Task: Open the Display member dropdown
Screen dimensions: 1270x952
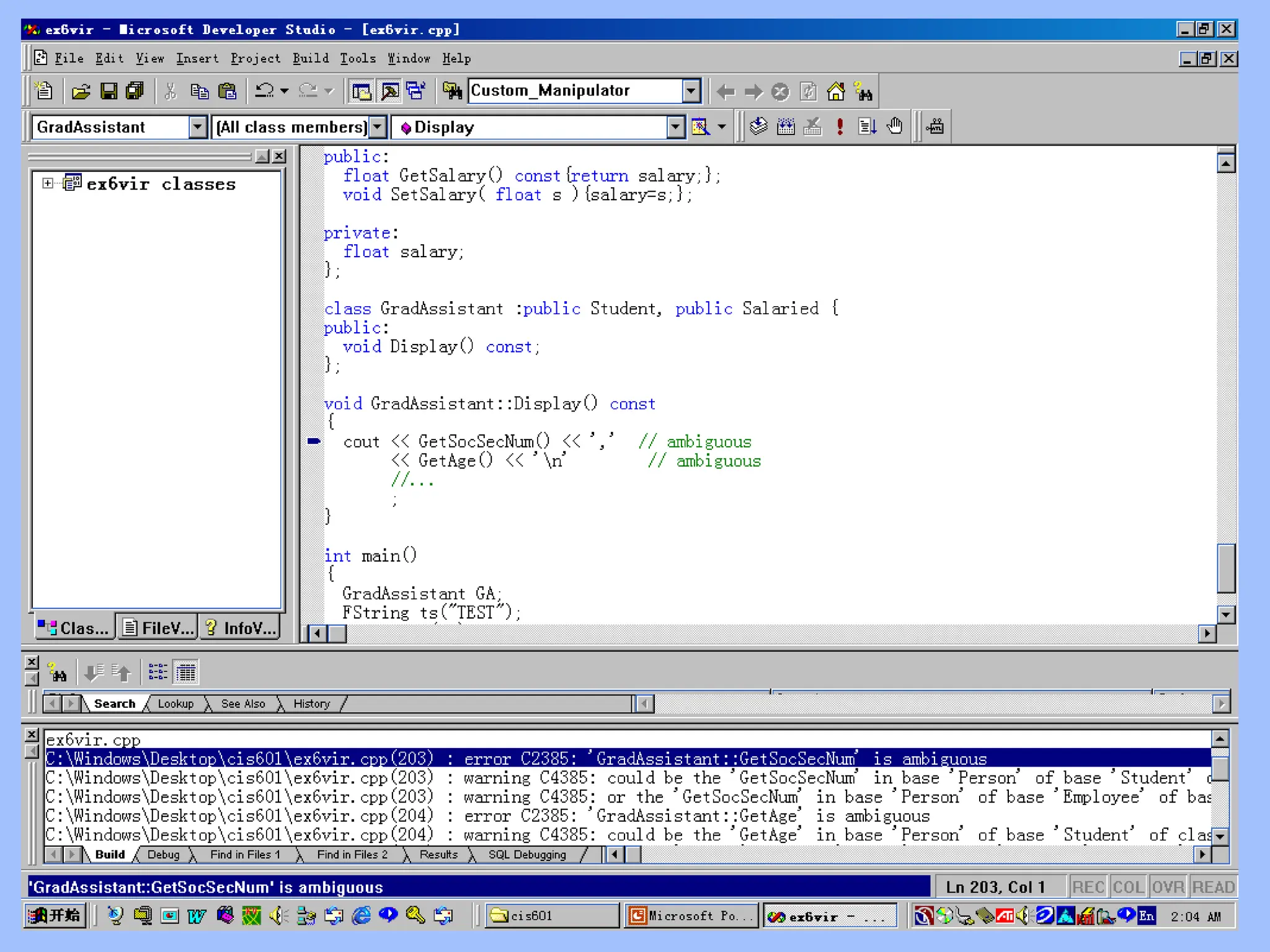Action: (x=676, y=127)
